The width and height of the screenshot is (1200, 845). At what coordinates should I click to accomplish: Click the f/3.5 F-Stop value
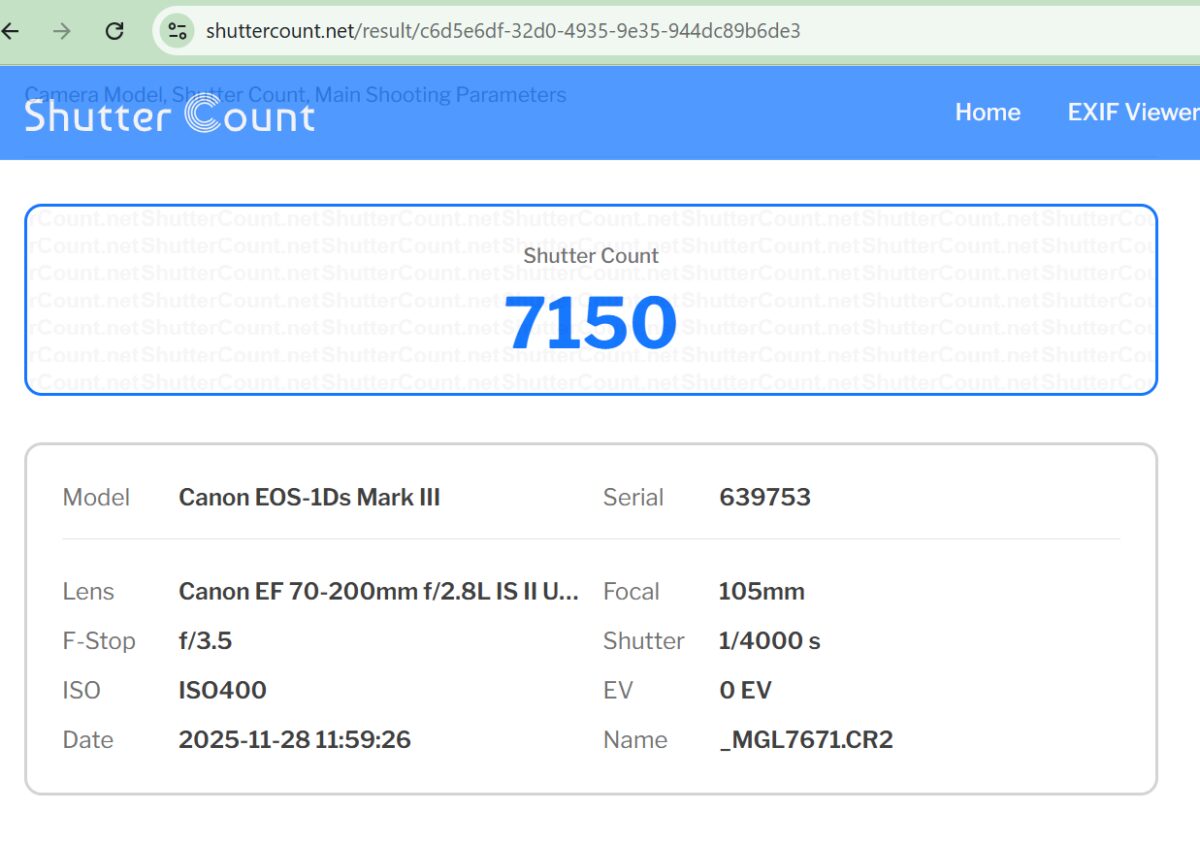coord(205,641)
